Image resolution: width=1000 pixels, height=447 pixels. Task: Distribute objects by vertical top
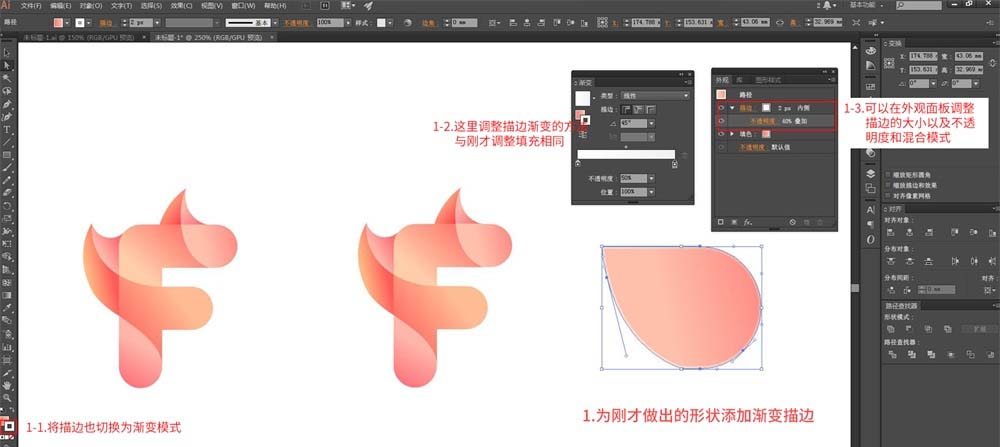pyautogui.click(x=891, y=261)
